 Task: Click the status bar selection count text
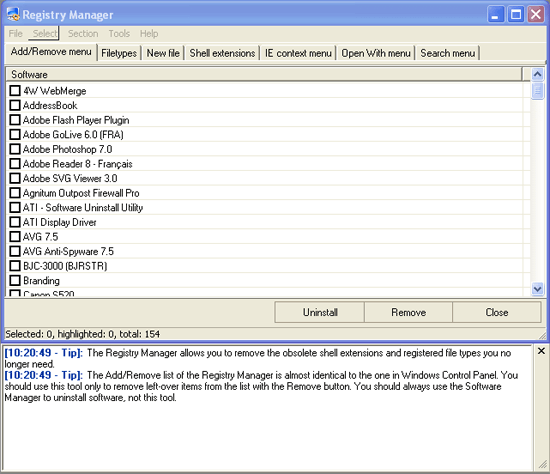(x=82, y=334)
